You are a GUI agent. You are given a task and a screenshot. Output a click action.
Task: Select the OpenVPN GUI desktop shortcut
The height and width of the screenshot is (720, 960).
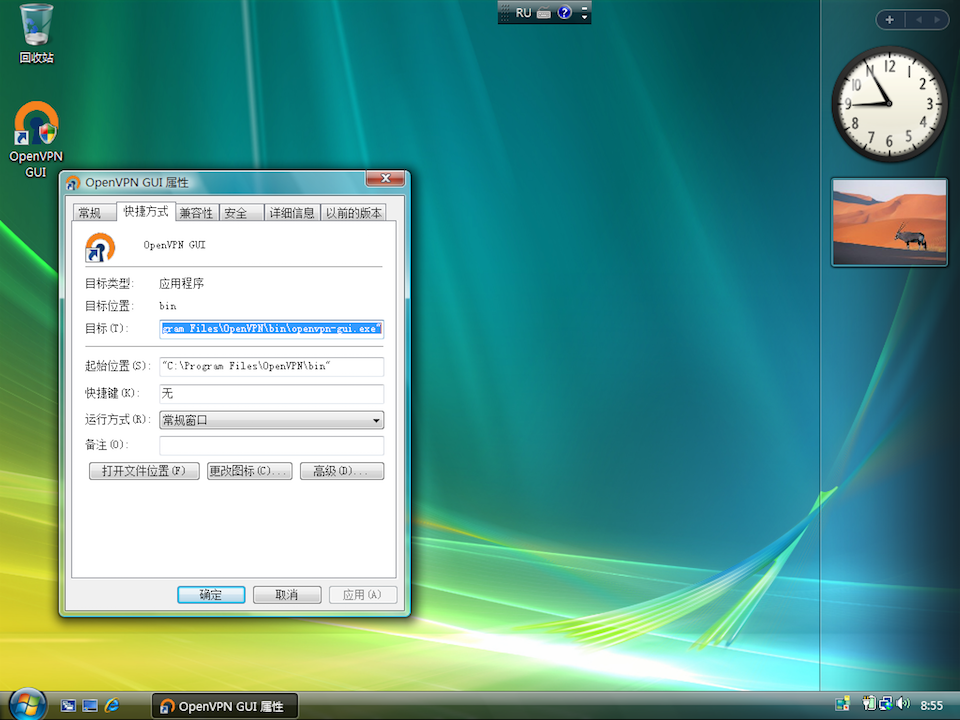tap(36, 140)
